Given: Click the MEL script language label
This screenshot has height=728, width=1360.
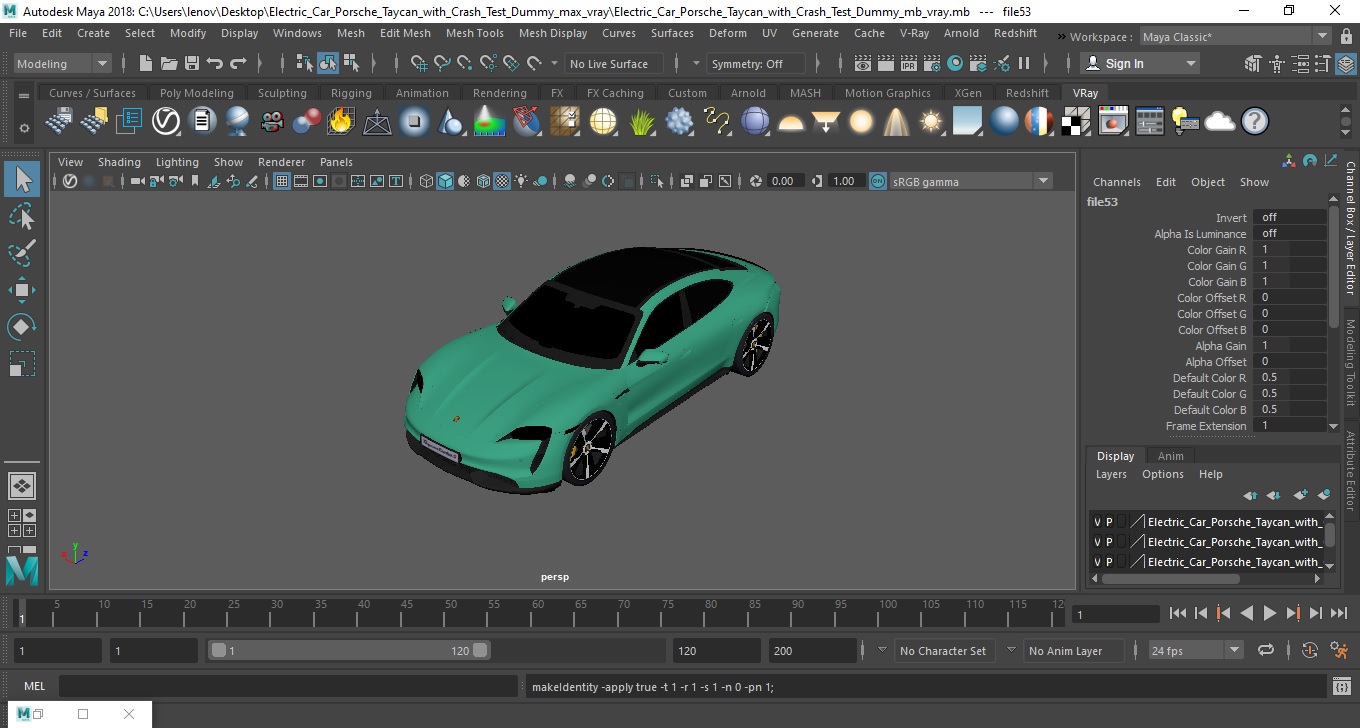Looking at the screenshot, I should (34, 686).
